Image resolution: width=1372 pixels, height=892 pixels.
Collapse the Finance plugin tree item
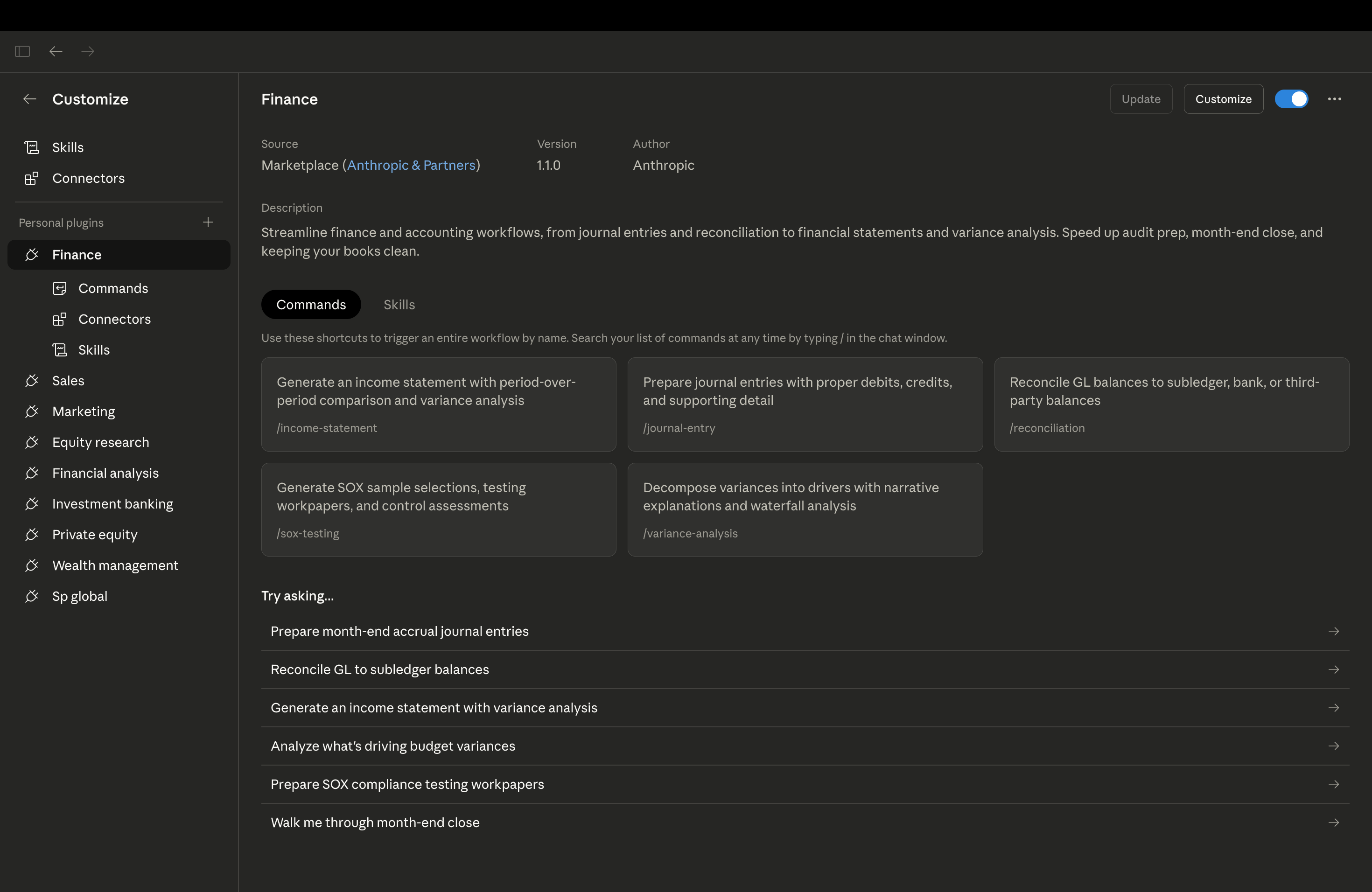tap(77, 255)
